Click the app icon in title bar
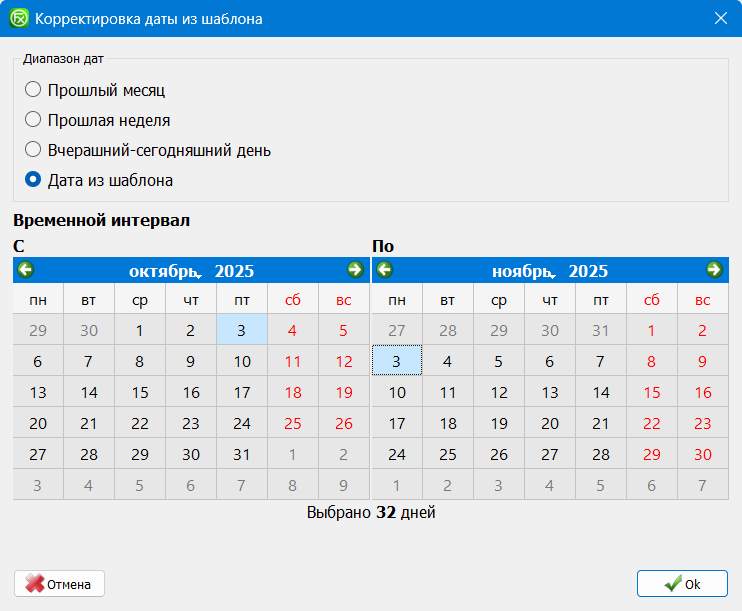 [18, 18]
